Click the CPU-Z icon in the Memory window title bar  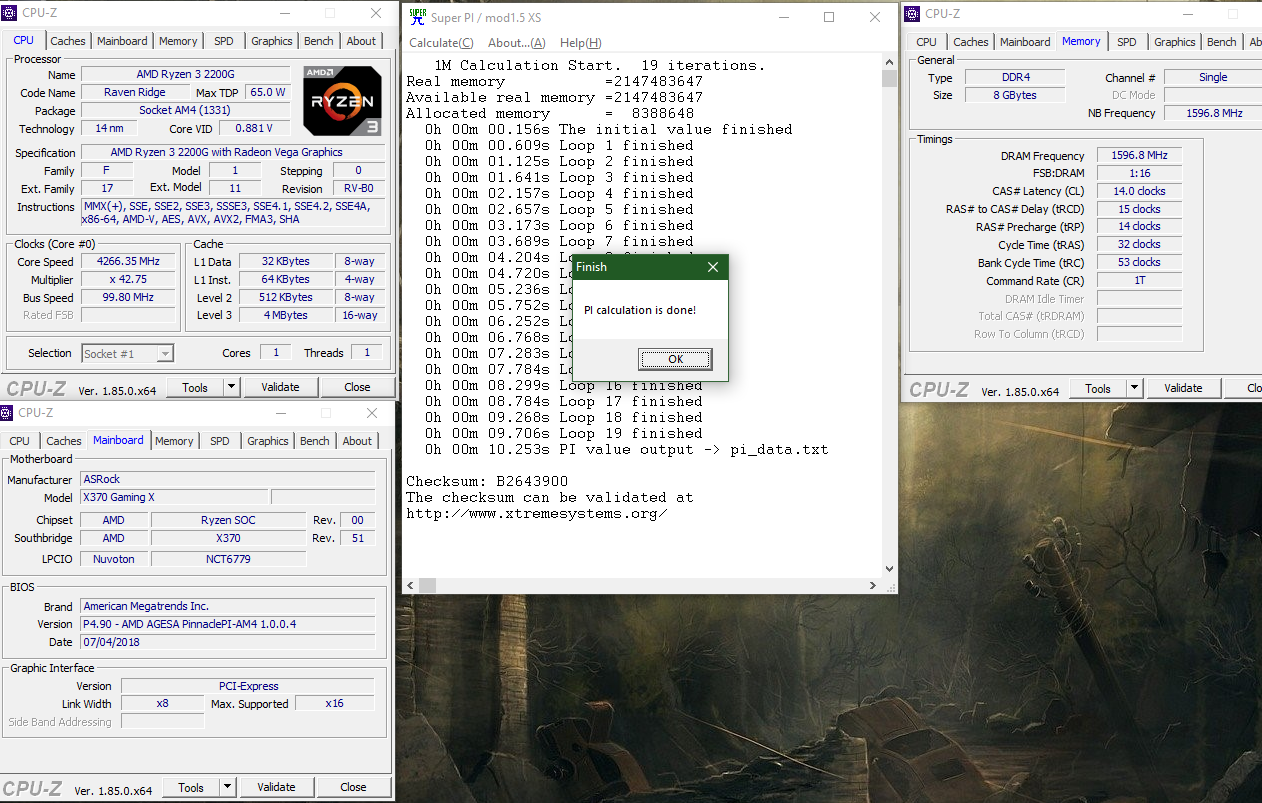click(913, 13)
